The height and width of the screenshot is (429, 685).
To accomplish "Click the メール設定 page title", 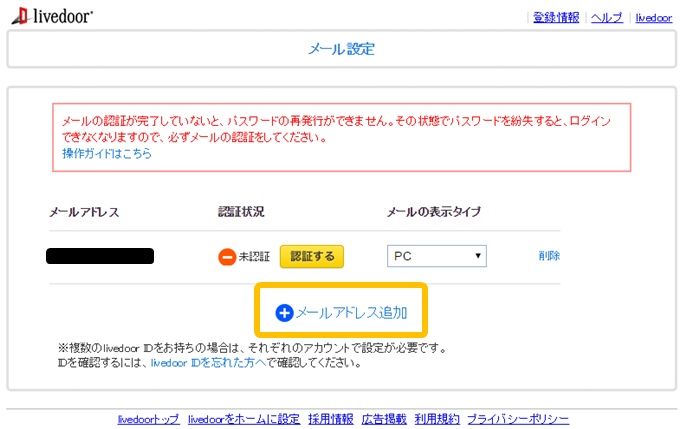I will [342, 49].
